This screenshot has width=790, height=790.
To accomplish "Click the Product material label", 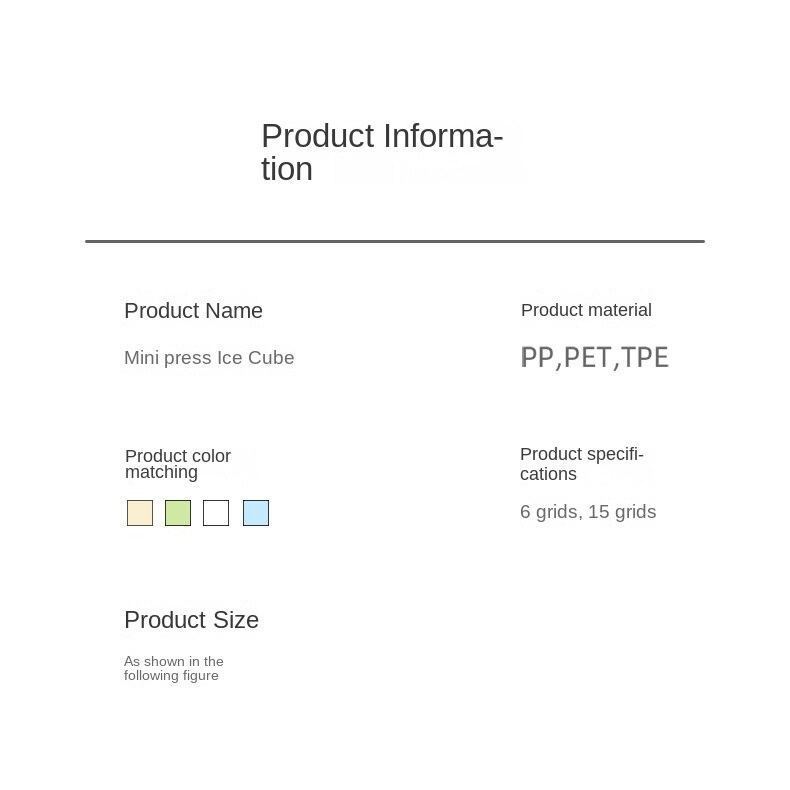I will coord(586,310).
